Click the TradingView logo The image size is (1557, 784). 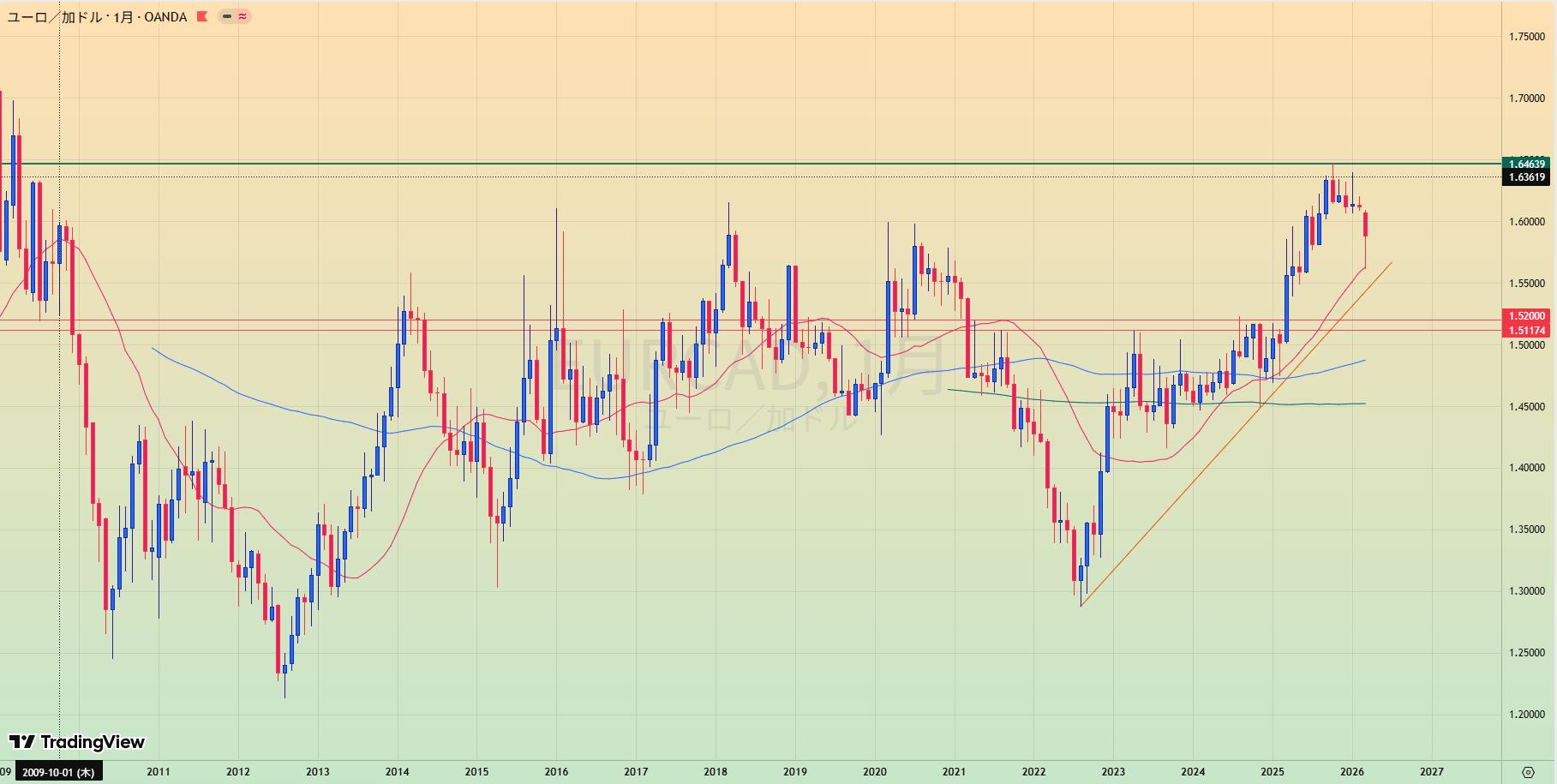click(77, 742)
